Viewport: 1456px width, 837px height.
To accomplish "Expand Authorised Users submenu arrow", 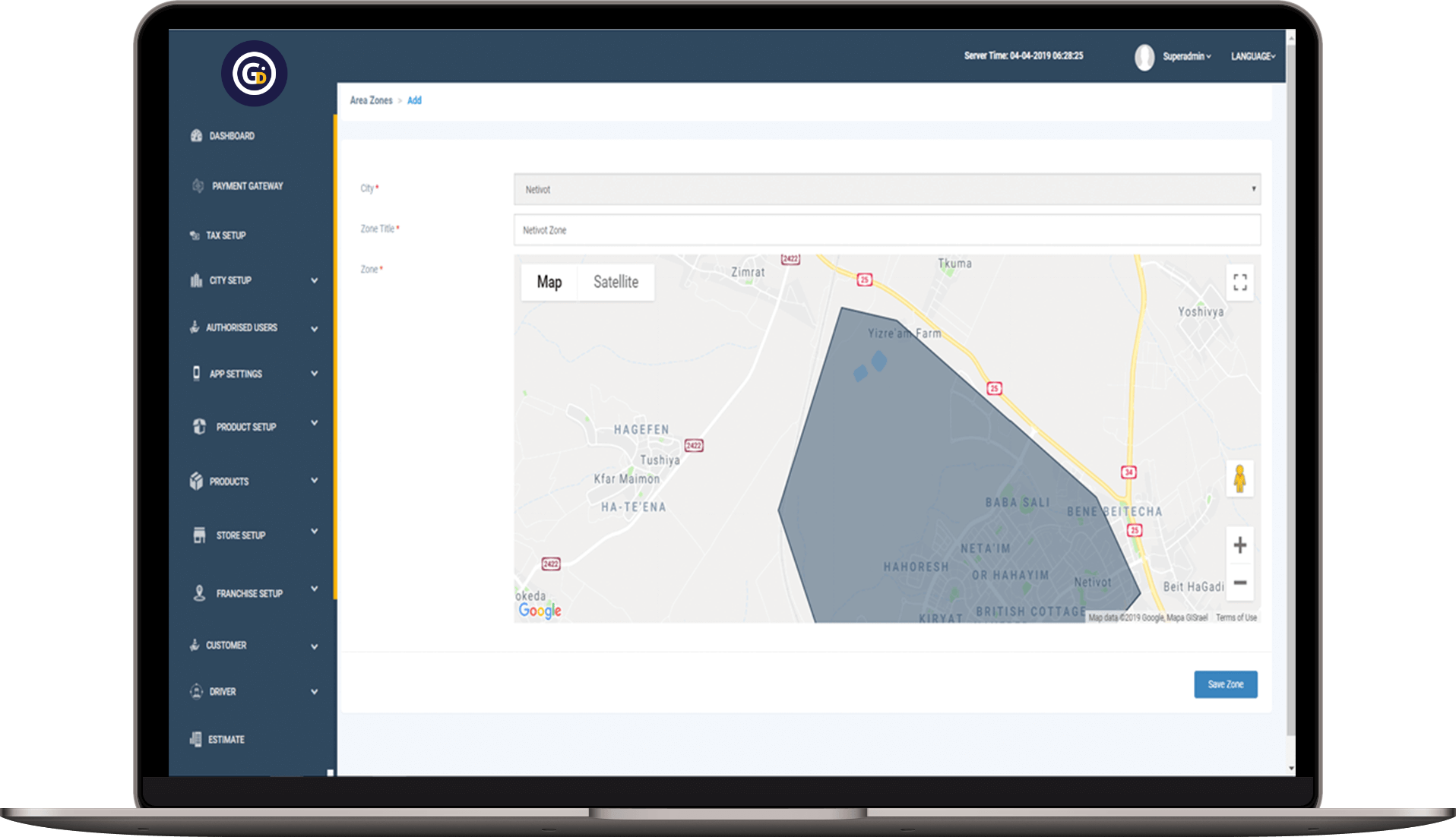I will (314, 329).
